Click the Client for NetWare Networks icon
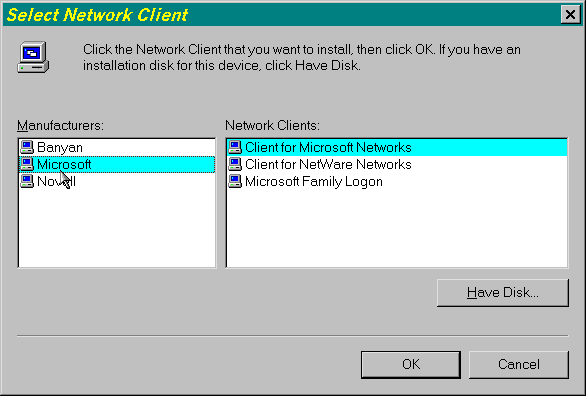Image resolution: width=586 pixels, height=396 pixels. 235,164
